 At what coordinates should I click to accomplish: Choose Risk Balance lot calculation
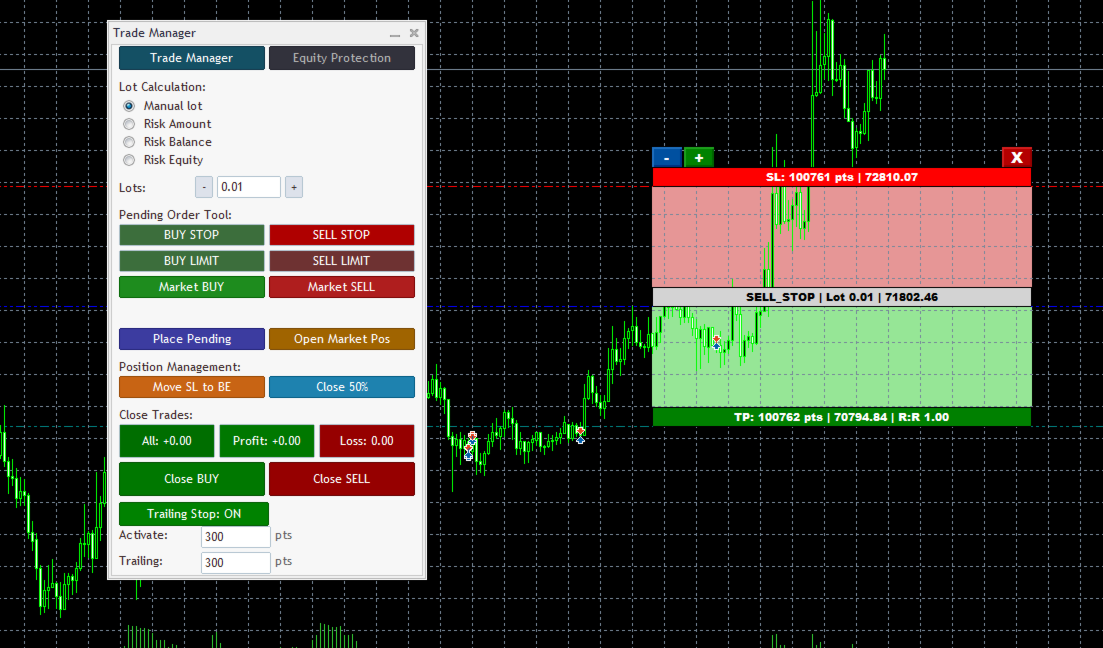(x=129, y=142)
